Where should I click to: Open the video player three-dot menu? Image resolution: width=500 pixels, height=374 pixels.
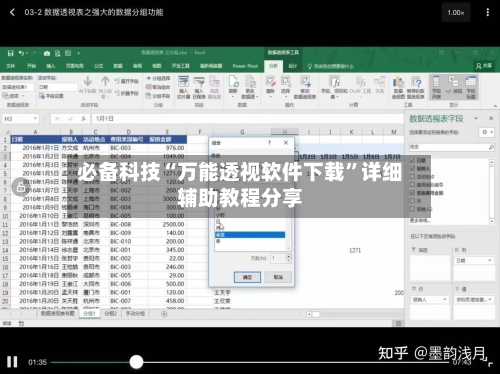pos(487,13)
